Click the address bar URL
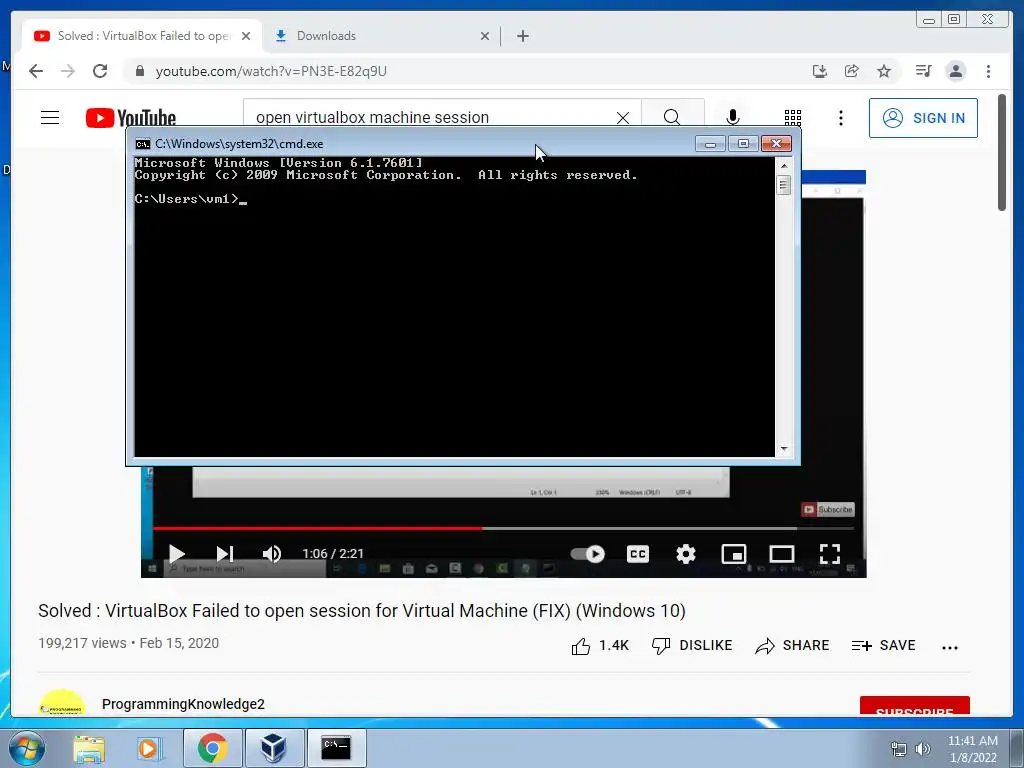The width and height of the screenshot is (1024, 768). click(x=271, y=71)
